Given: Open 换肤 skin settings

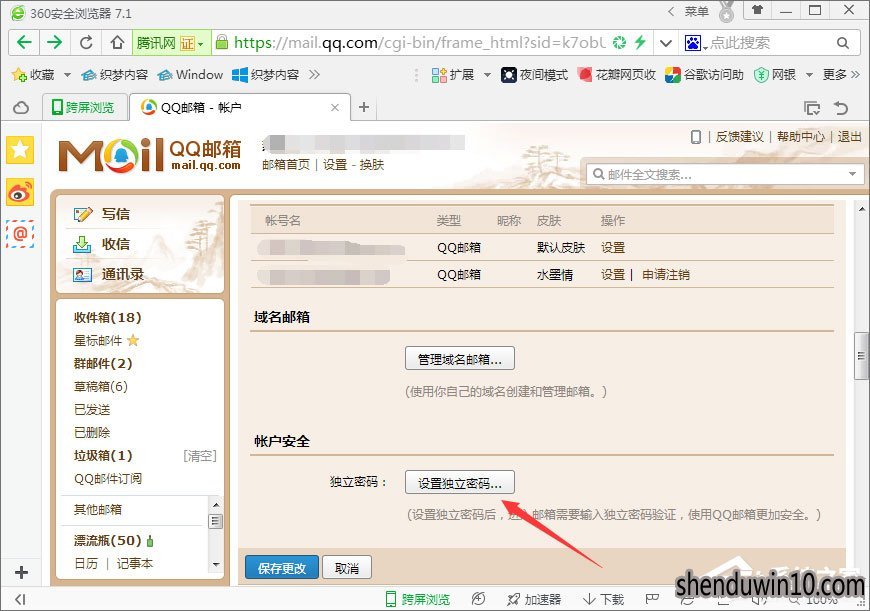Looking at the screenshot, I should point(372,165).
